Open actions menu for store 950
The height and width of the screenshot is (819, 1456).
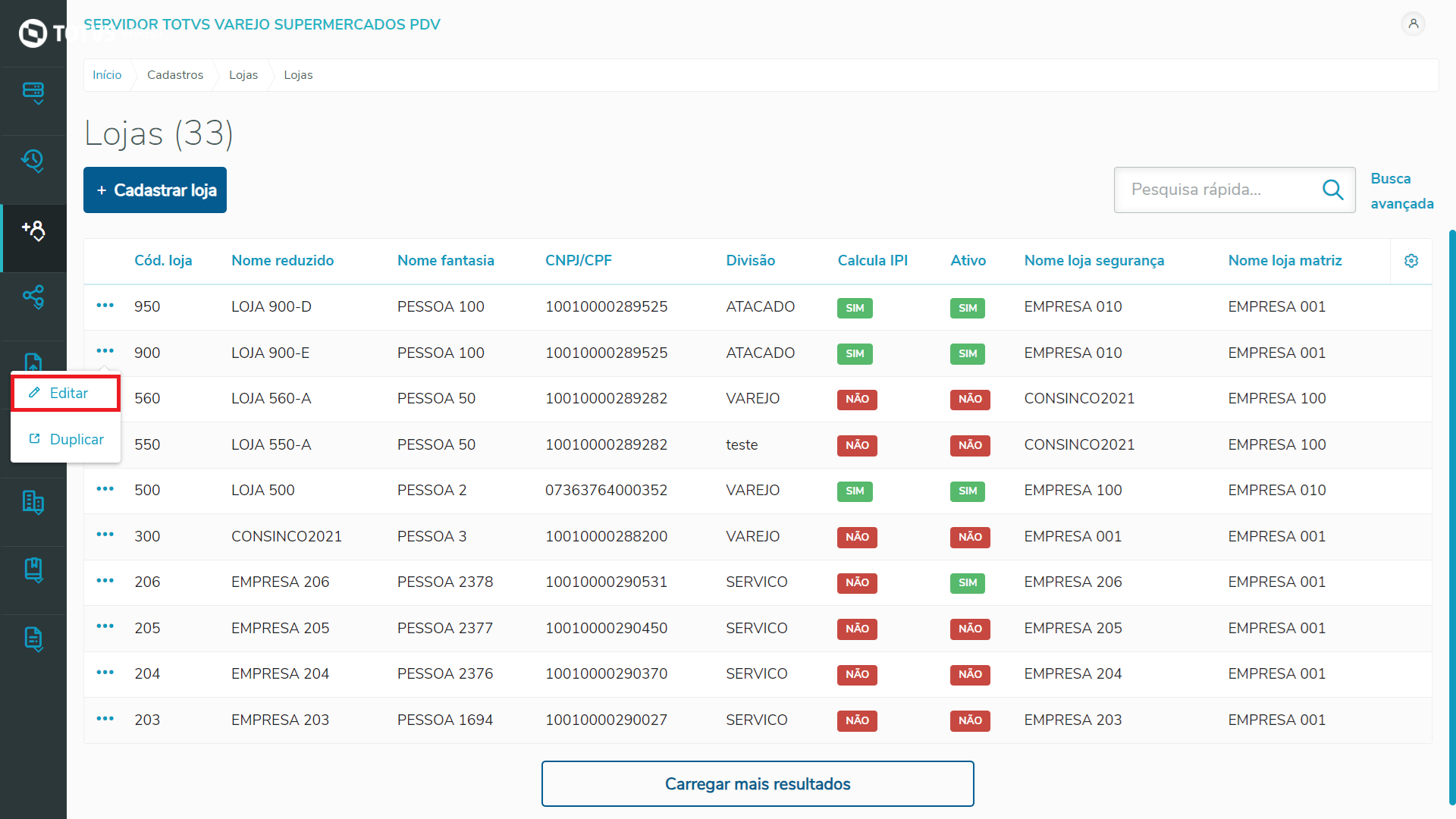click(105, 306)
